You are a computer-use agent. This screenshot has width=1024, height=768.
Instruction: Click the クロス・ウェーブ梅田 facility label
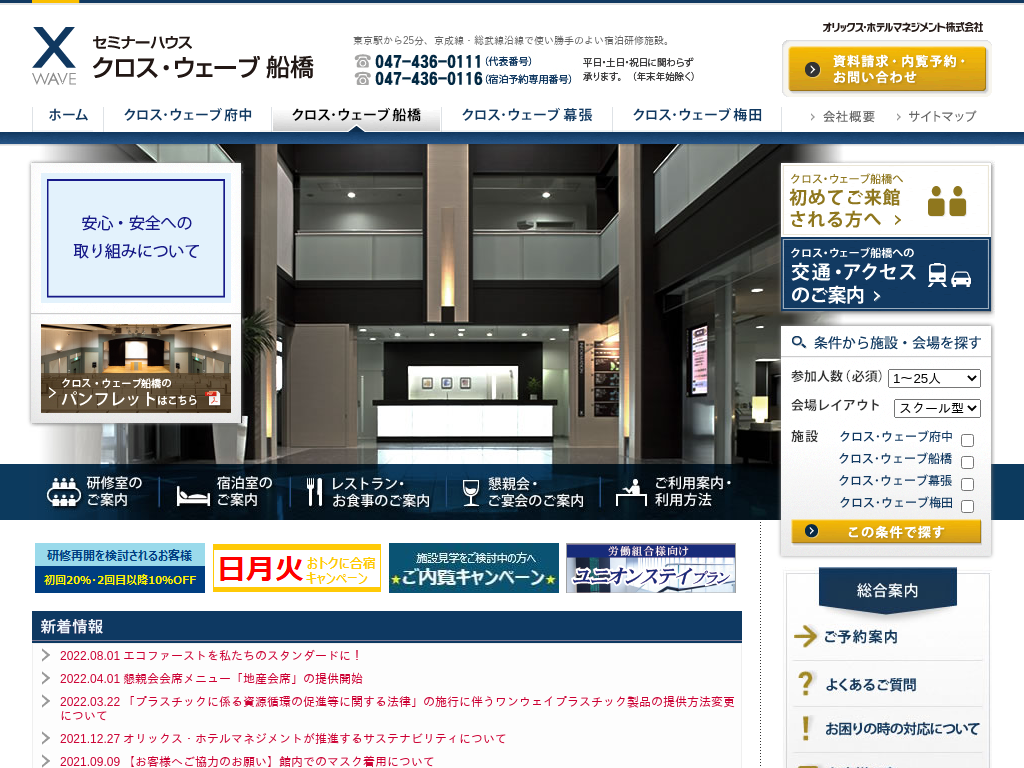click(x=895, y=502)
